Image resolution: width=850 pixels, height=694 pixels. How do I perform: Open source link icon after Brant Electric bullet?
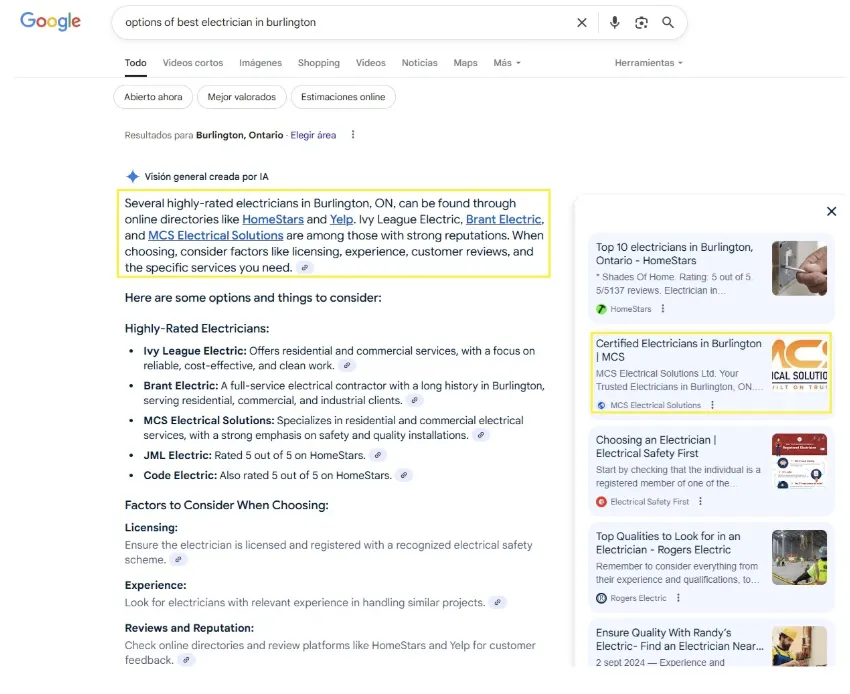point(414,400)
